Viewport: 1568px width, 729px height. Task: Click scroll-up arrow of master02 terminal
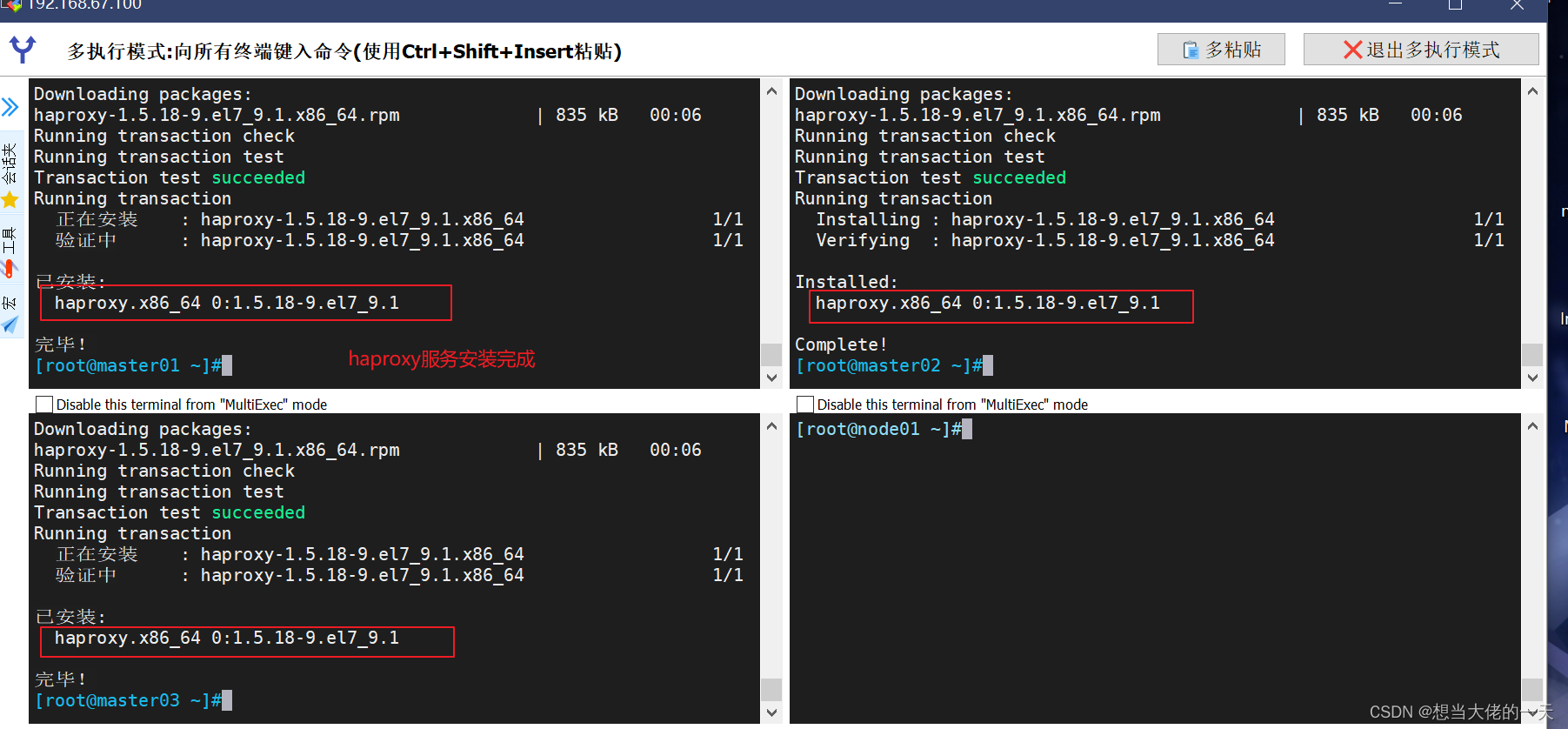(x=1532, y=91)
